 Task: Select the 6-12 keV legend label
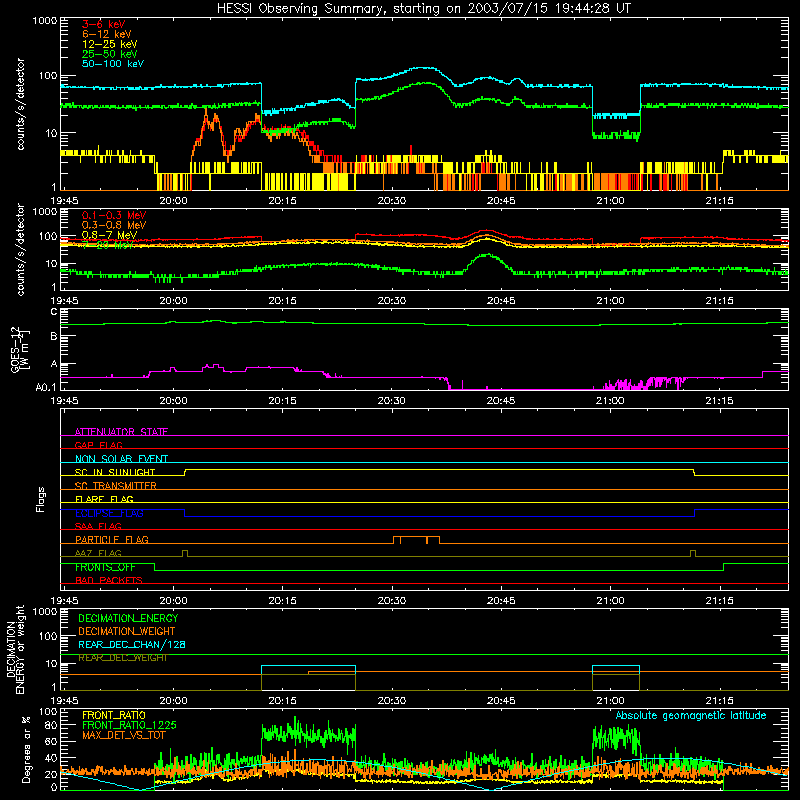tap(107, 34)
